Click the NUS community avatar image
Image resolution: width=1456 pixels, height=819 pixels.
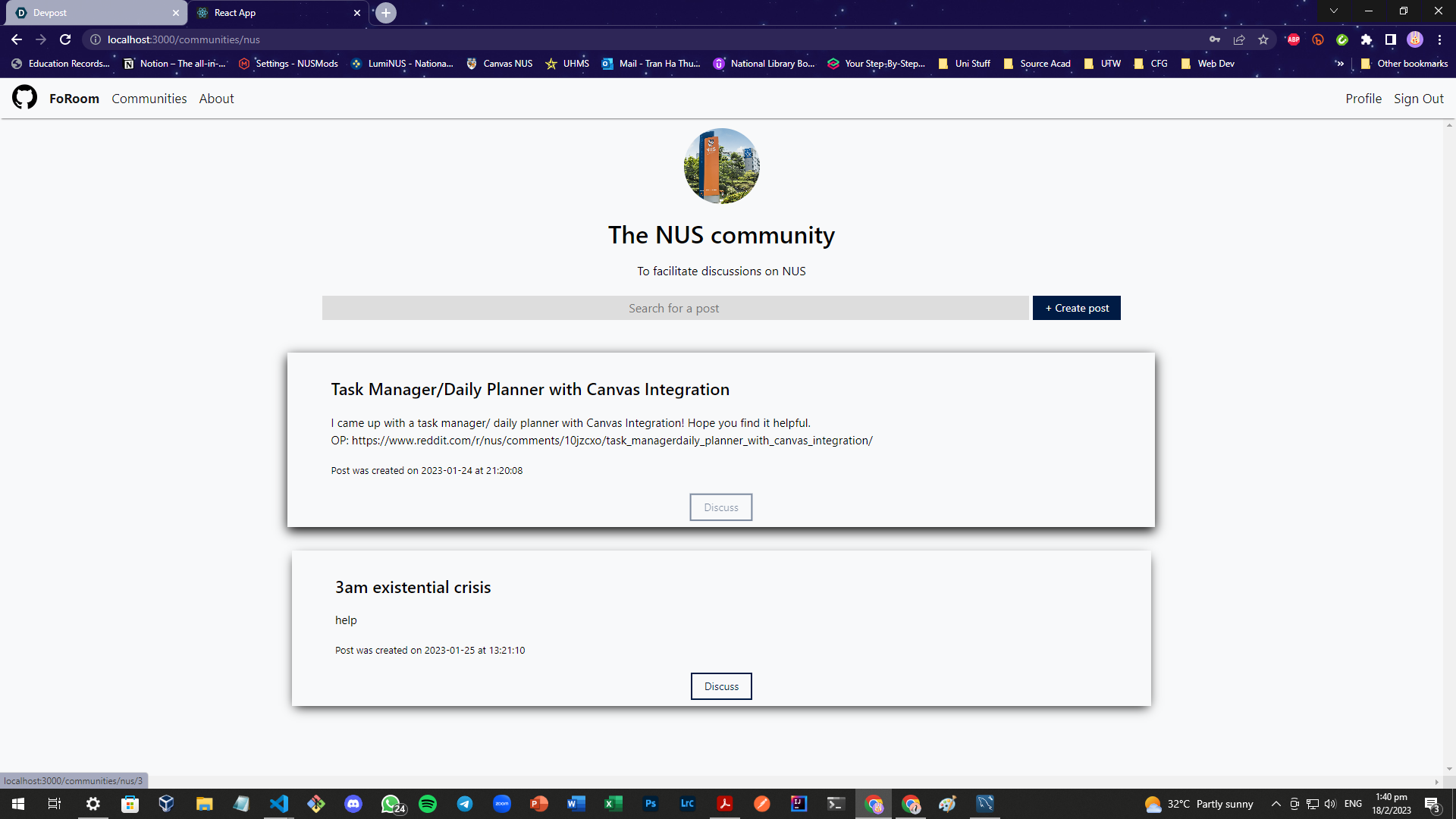click(x=721, y=166)
